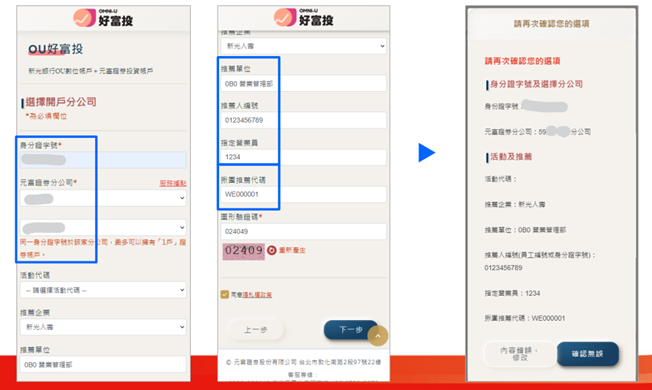Image resolution: width=652 pixels, height=390 pixels.
Task: Click the 指定營業員：1234 confirmation text
Action: [x=512, y=294]
